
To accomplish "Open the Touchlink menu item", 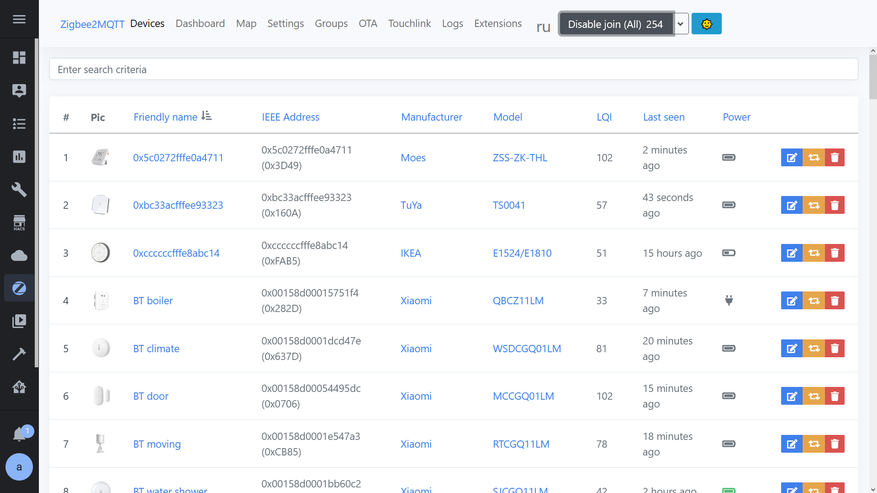I will pos(410,24).
